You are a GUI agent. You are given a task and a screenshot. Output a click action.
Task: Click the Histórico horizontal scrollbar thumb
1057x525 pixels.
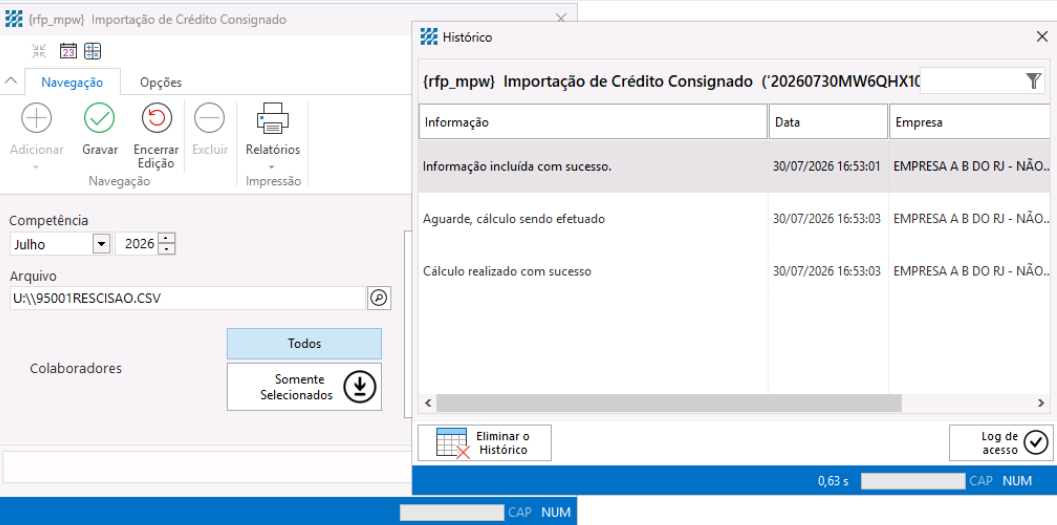coord(669,403)
